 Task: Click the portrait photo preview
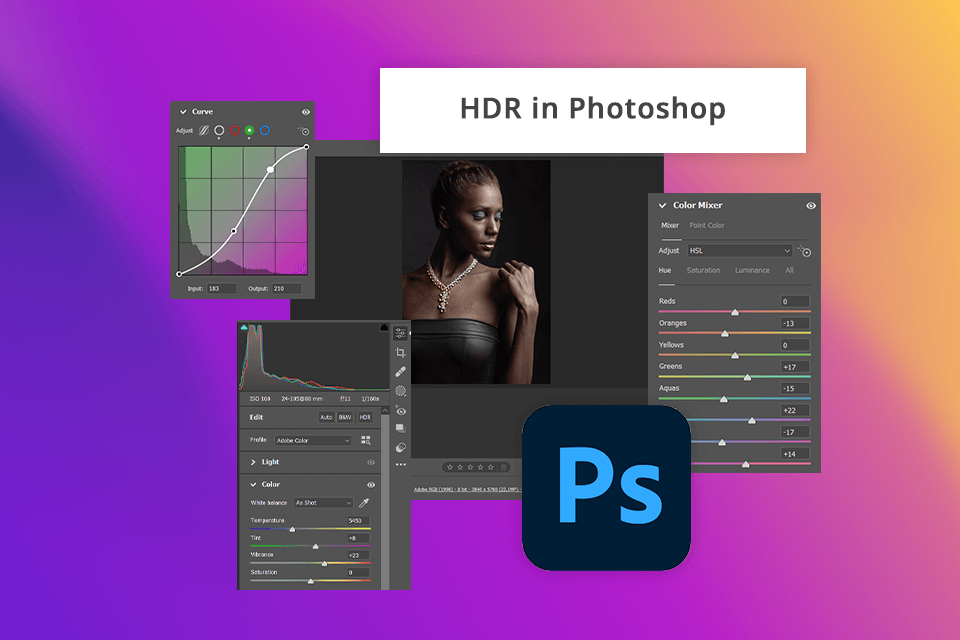tap(476, 272)
